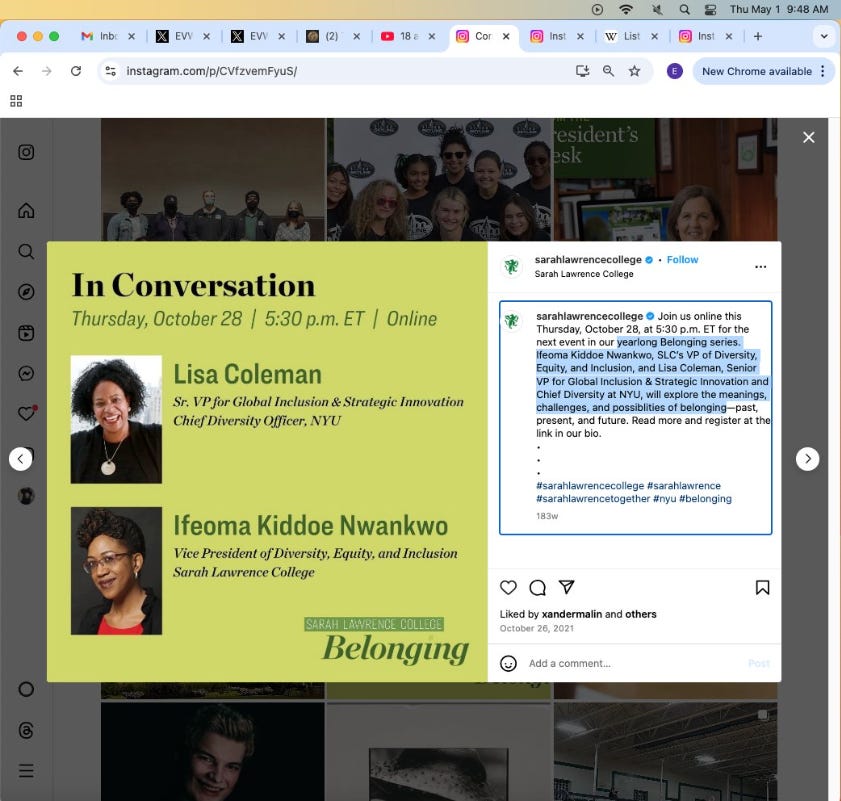Open Search in Instagram sidebar
Screen dimensions: 841x801
pyautogui.click(x=26, y=251)
